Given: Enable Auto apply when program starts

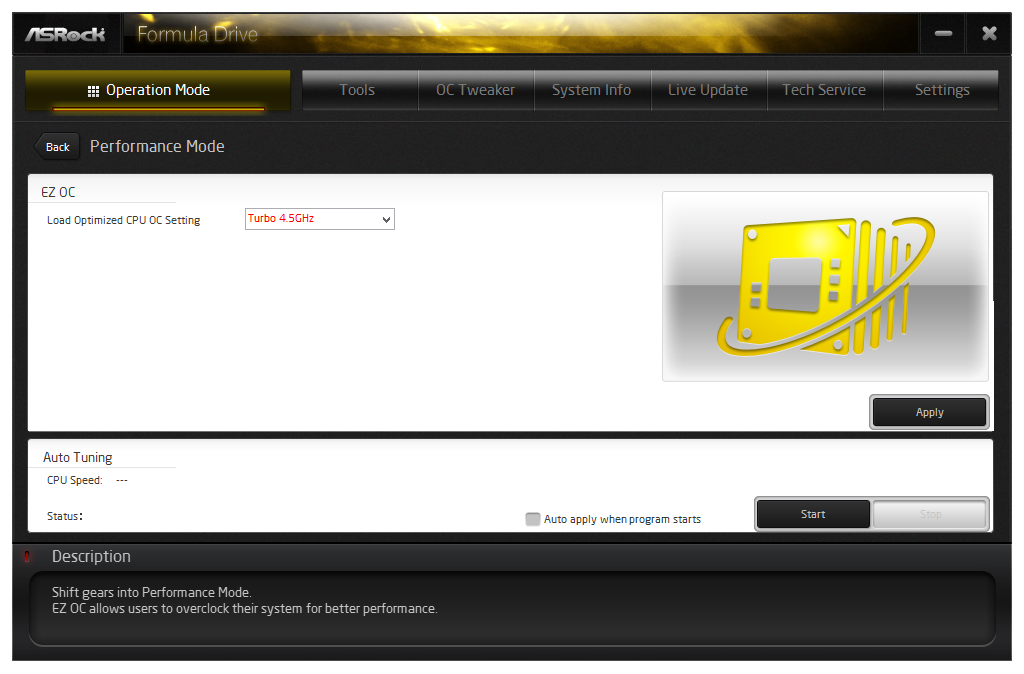Looking at the screenshot, I should pyautogui.click(x=533, y=519).
